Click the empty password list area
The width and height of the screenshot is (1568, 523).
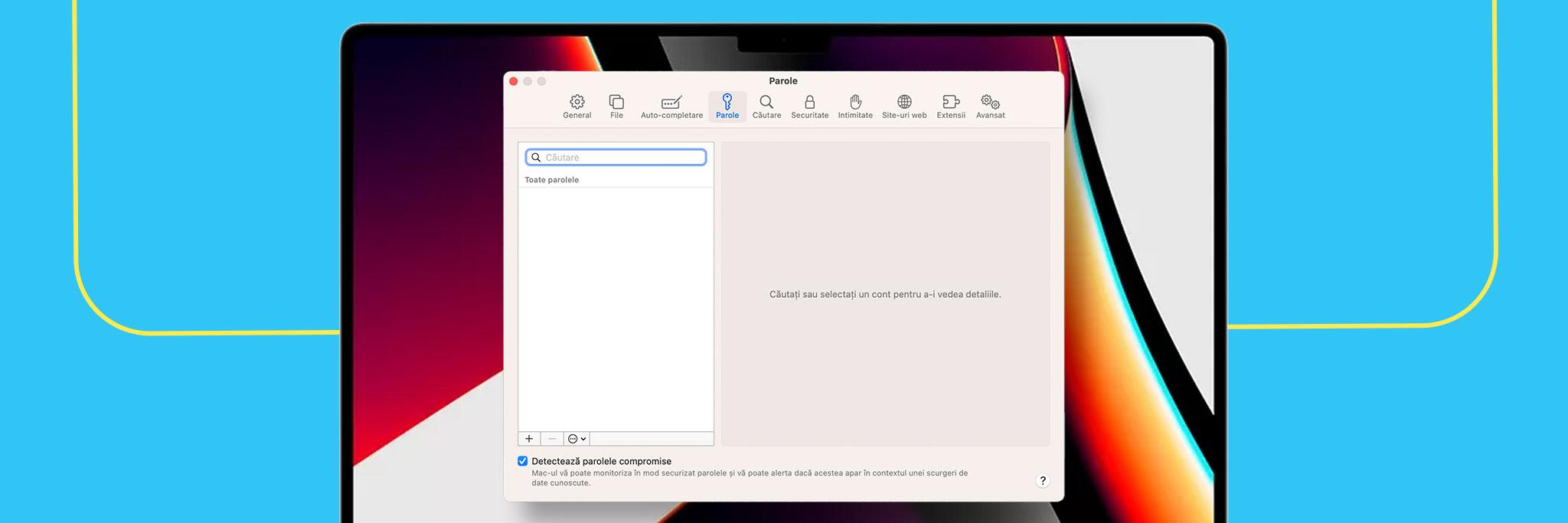616,306
